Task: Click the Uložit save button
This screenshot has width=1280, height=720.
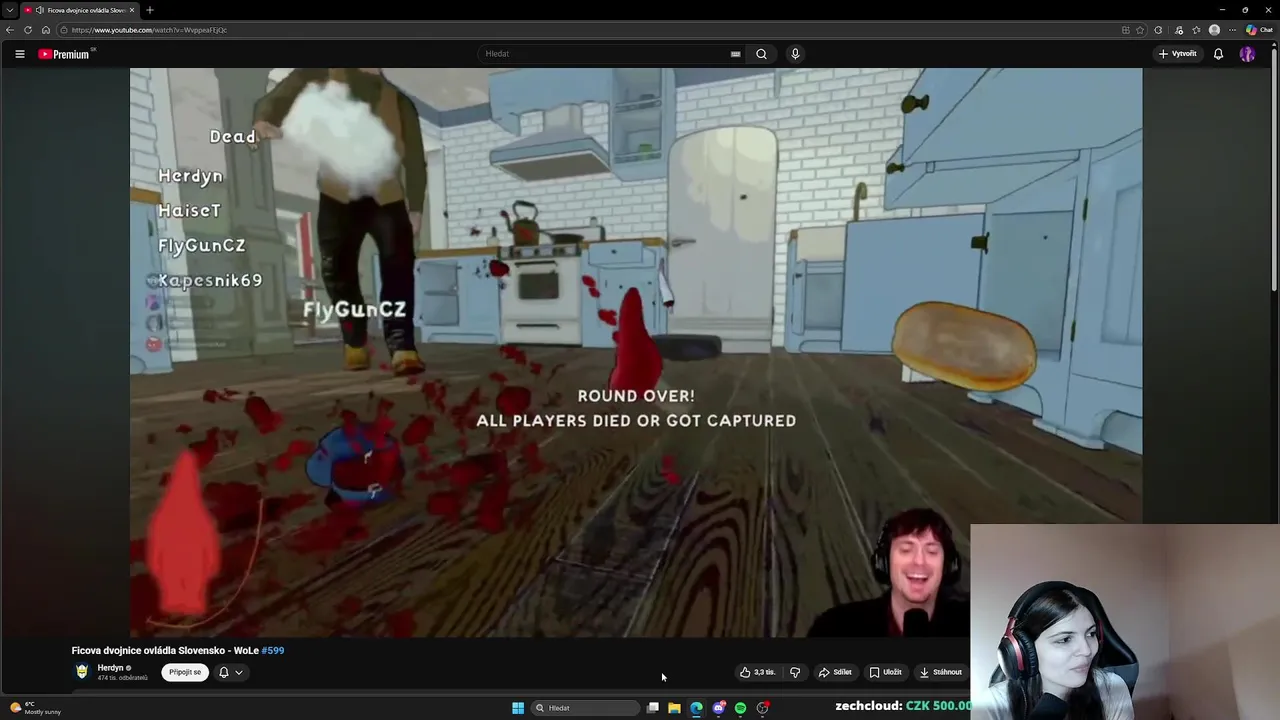Action: 886,672
